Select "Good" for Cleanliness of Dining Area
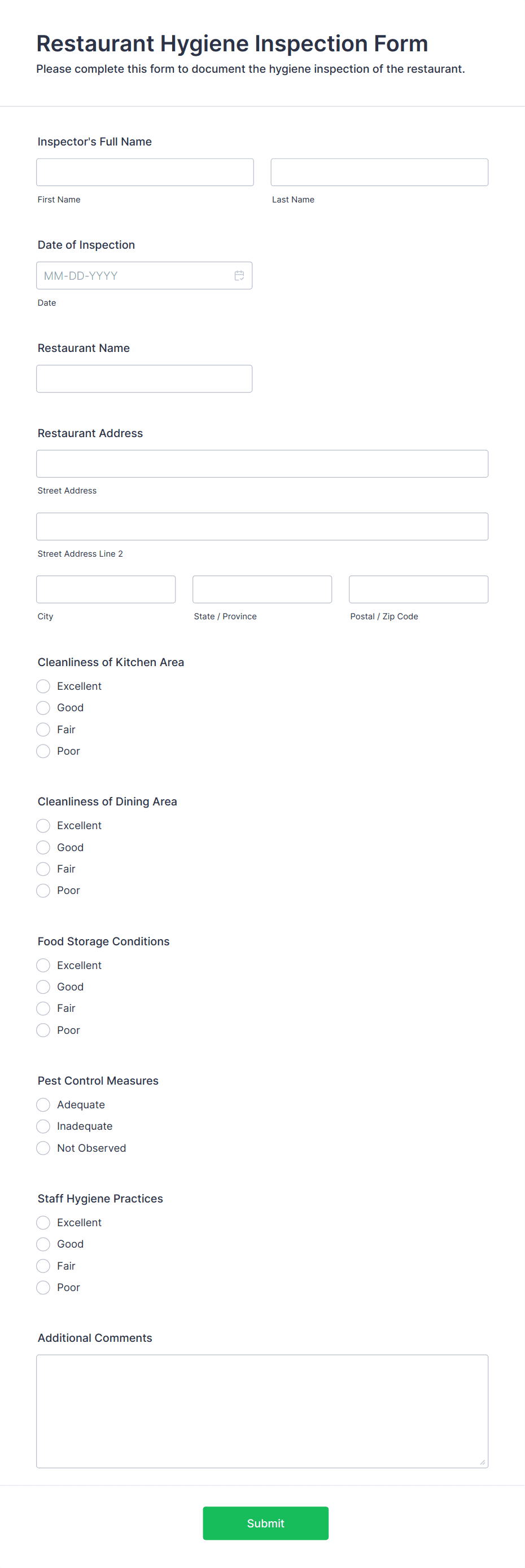 pyautogui.click(x=43, y=847)
